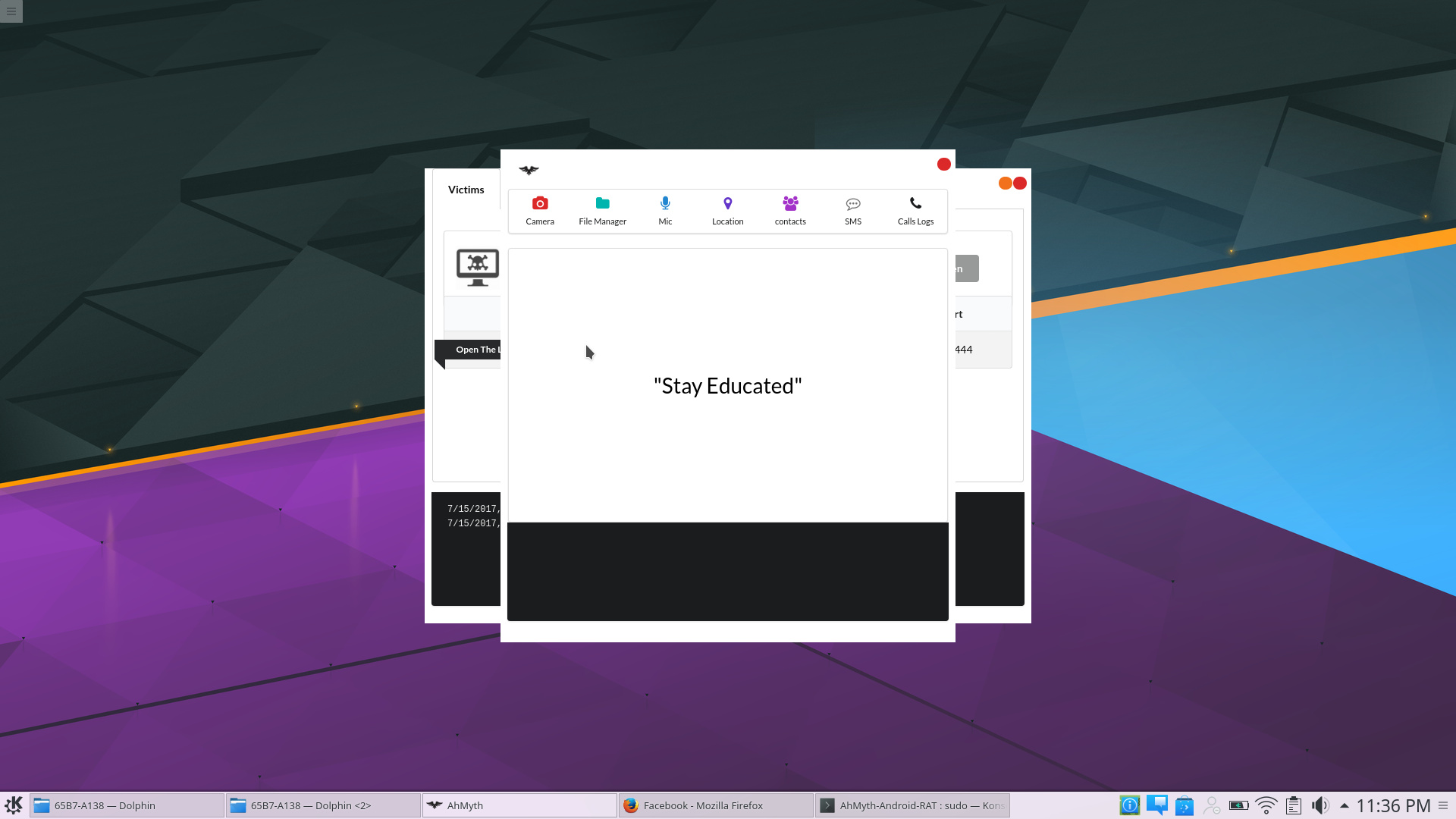Click the black console log area
1456x819 pixels.
(x=727, y=571)
